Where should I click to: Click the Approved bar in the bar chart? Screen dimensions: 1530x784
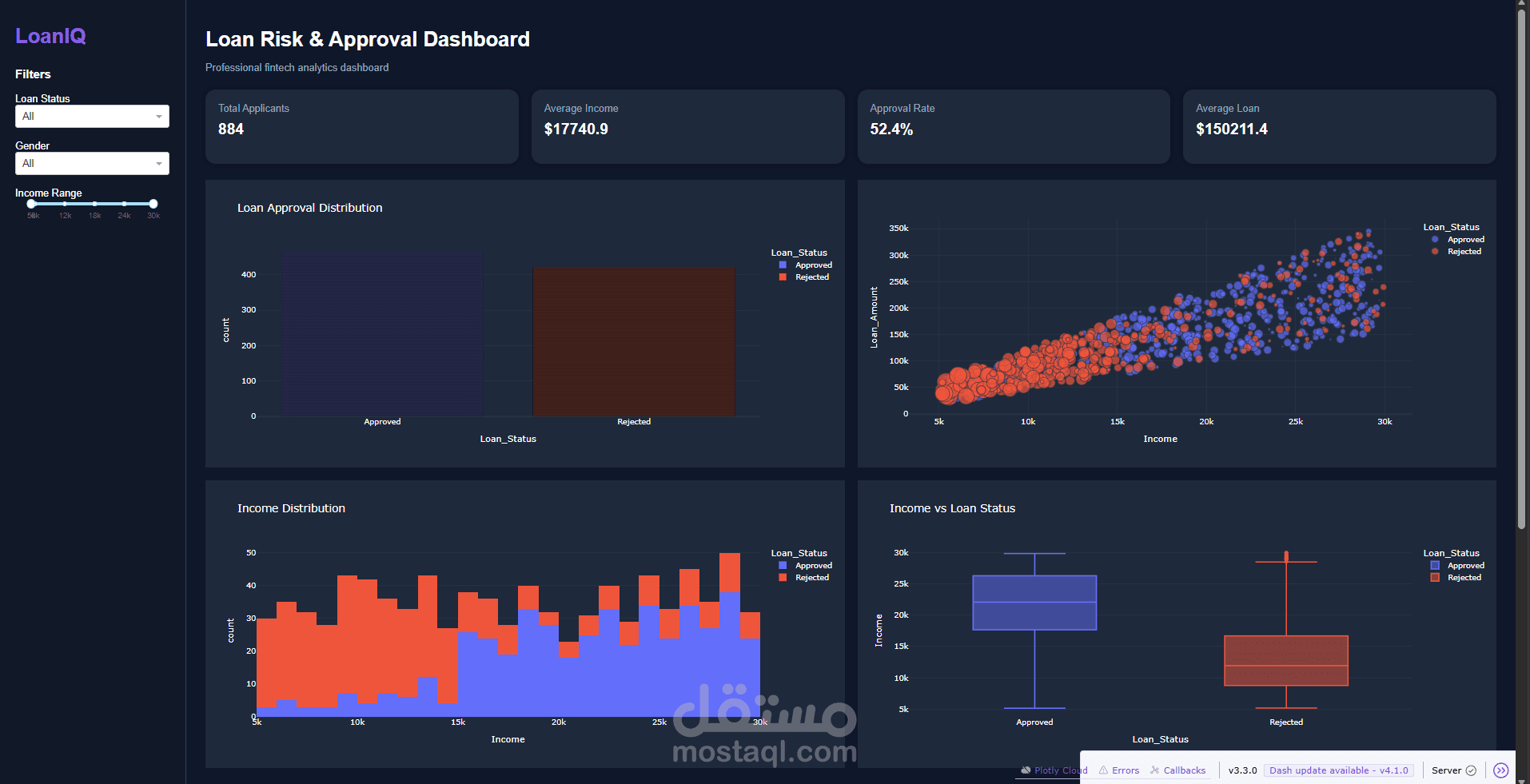(382, 336)
